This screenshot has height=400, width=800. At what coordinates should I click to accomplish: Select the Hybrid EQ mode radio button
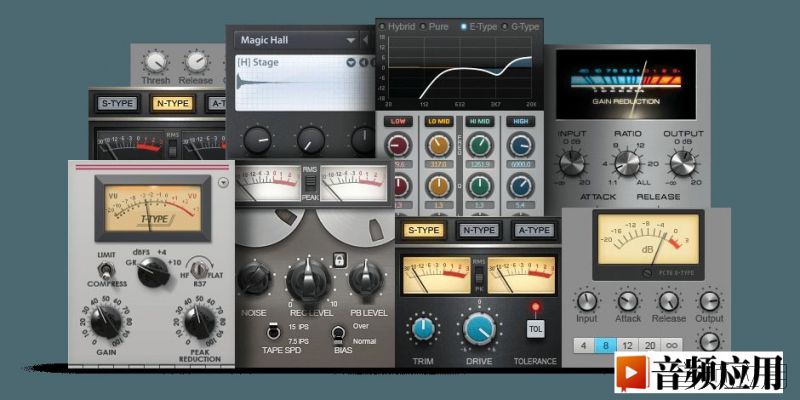click(x=383, y=27)
